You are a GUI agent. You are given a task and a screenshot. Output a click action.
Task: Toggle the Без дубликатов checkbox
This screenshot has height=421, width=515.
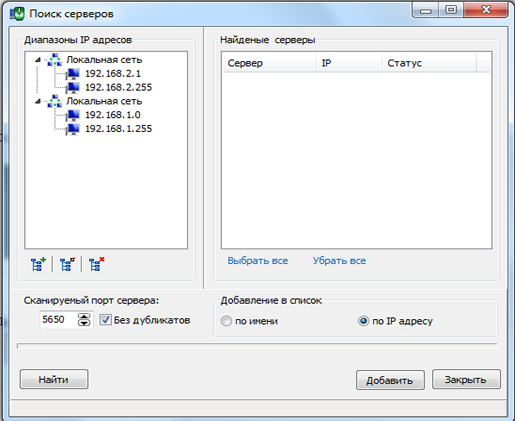pyautogui.click(x=106, y=320)
